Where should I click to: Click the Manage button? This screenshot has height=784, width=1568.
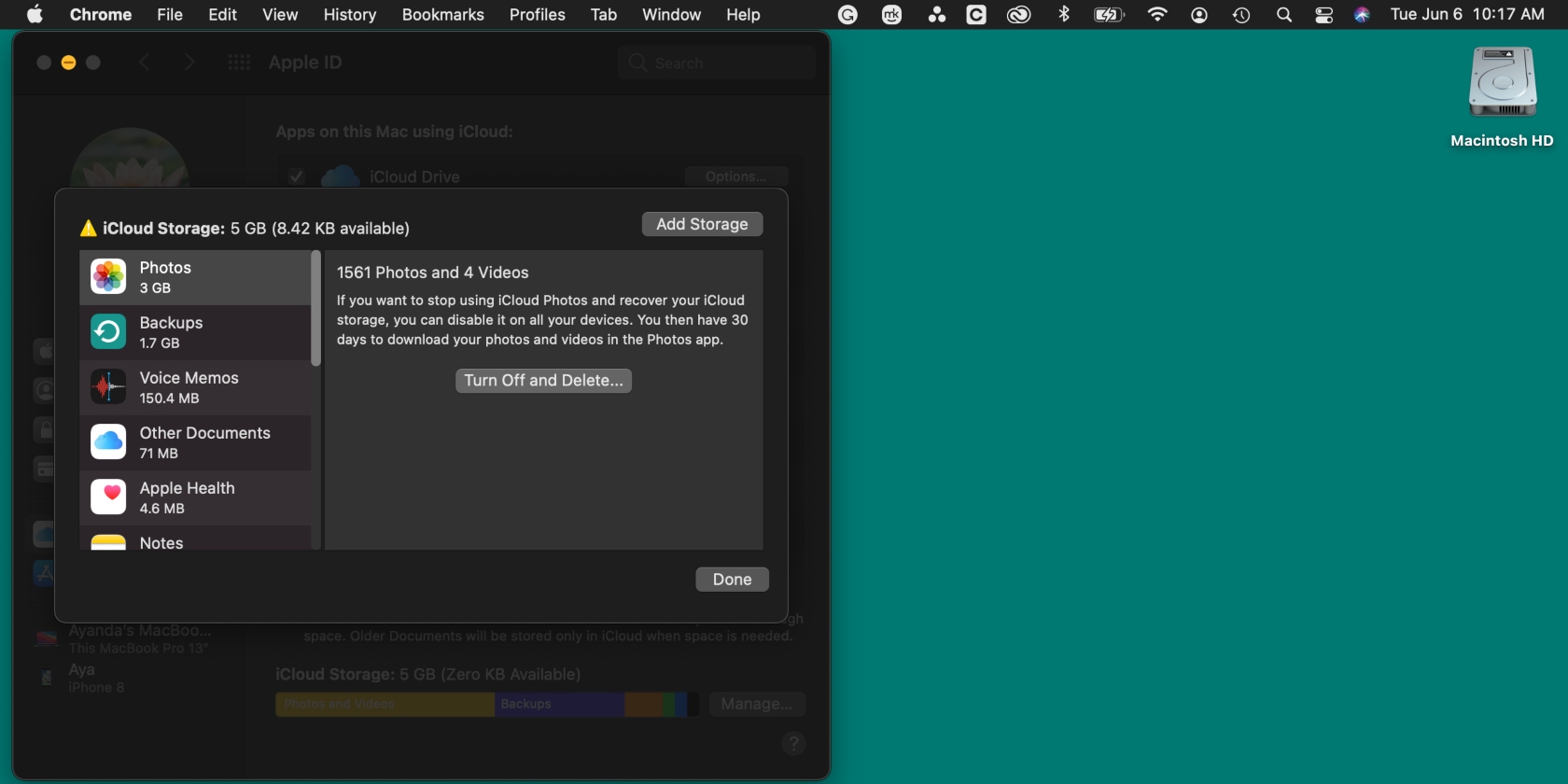pyautogui.click(x=757, y=704)
